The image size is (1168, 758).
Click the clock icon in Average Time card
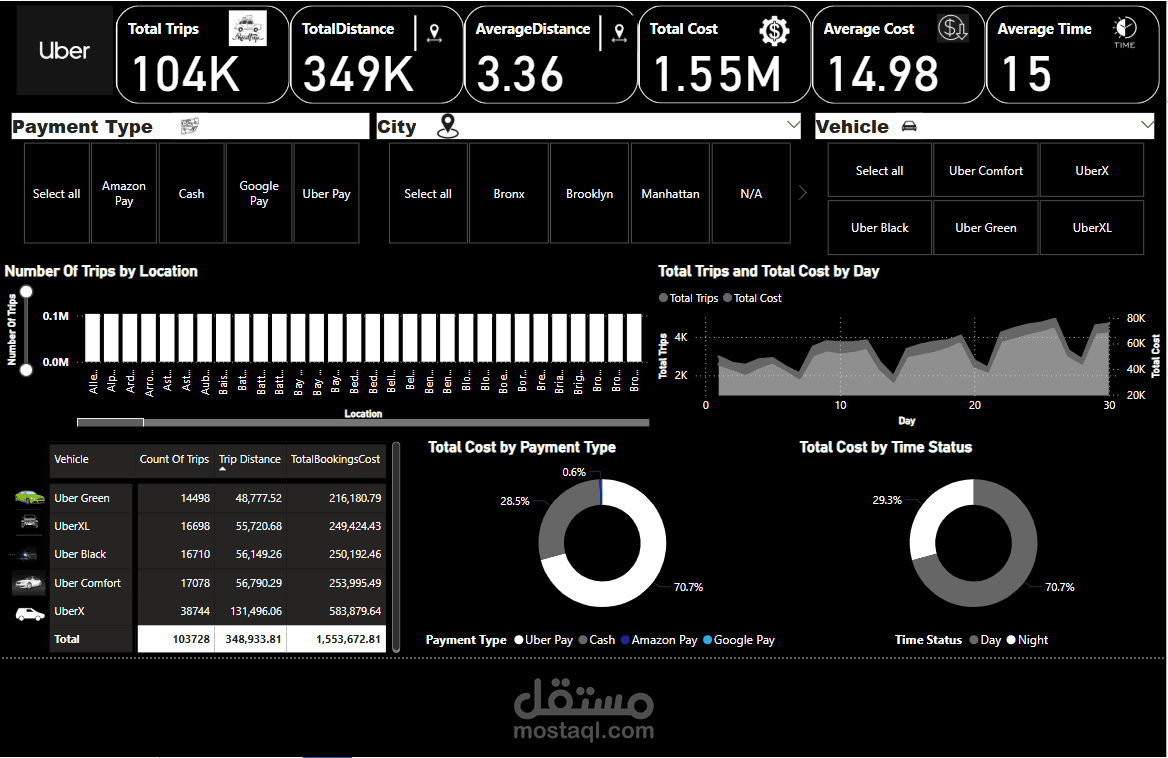(1125, 32)
